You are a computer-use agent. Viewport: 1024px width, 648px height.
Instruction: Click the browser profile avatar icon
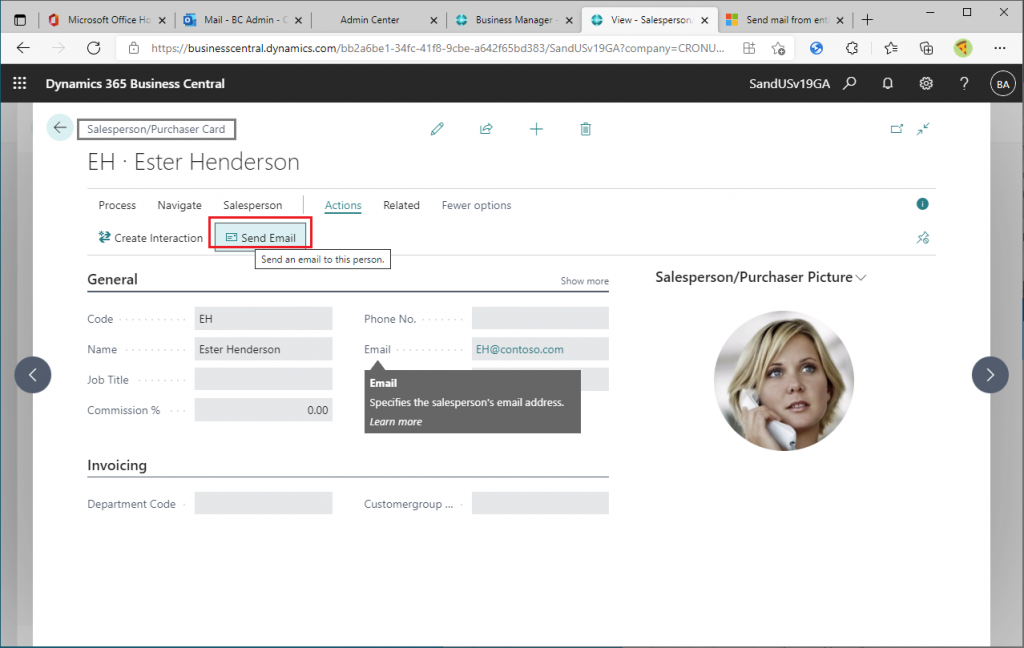[x=963, y=48]
